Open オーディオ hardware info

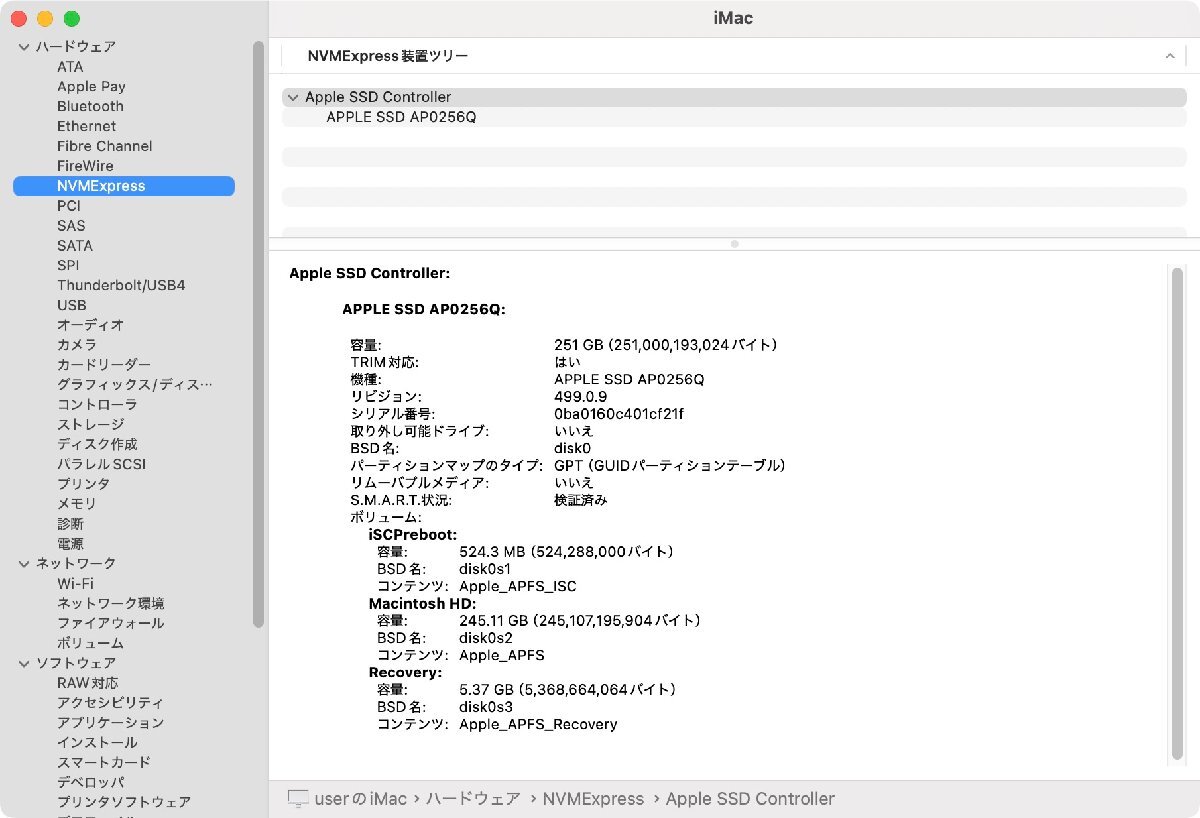pyautogui.click(x=90, y=325)
